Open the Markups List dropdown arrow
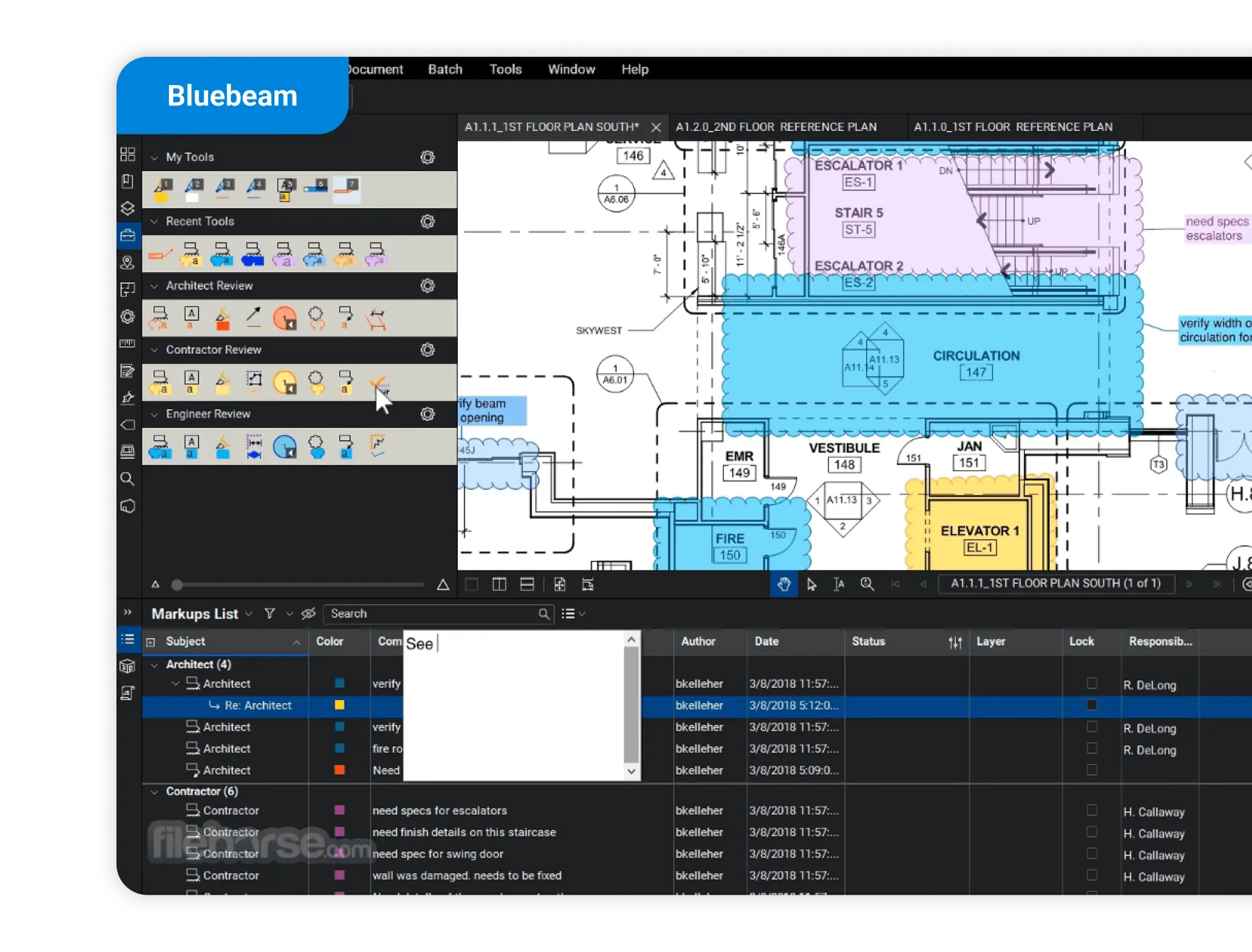 point(249,614)
